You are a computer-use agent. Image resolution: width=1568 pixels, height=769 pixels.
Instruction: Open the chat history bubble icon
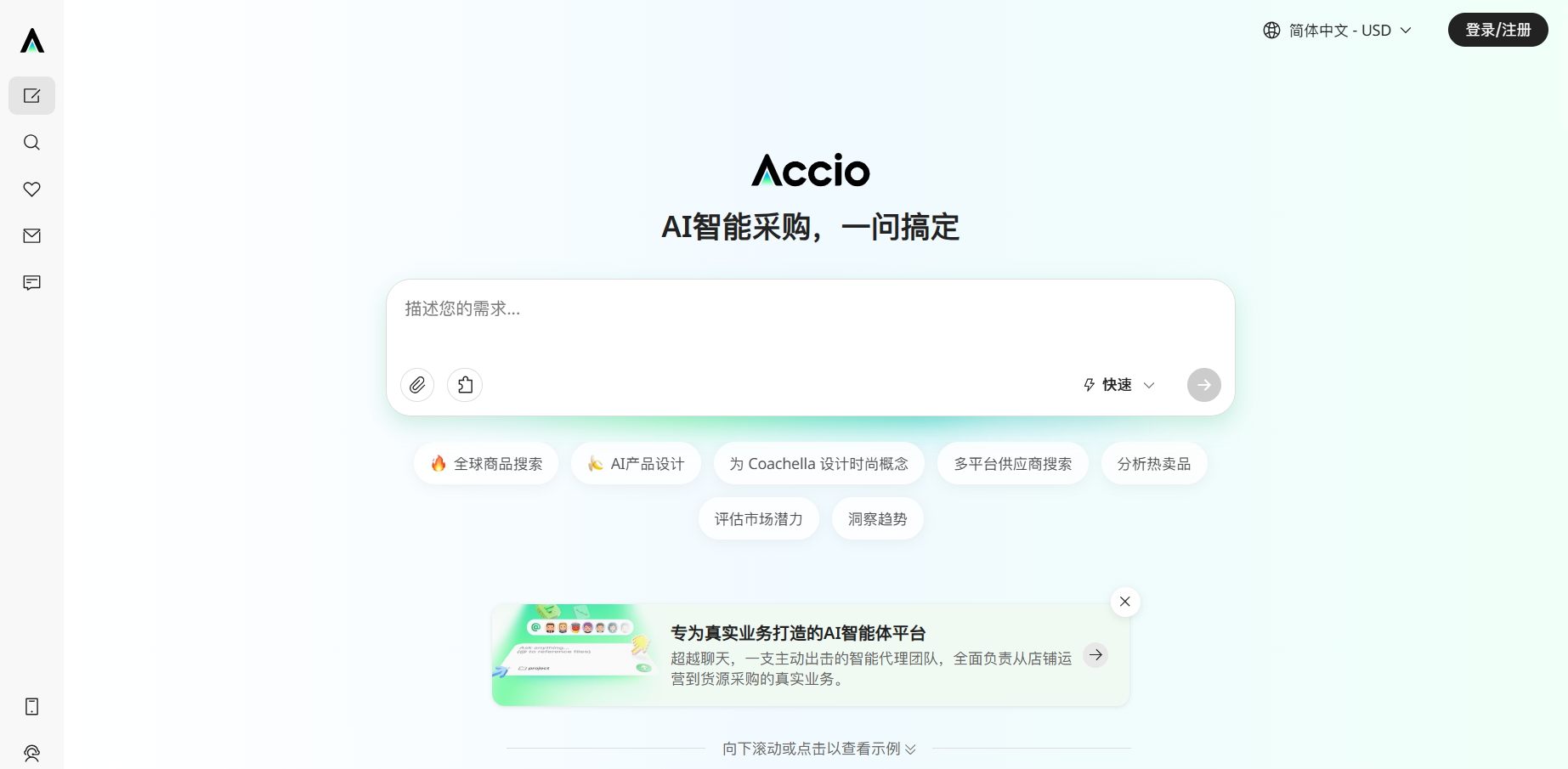tap(31, 282)
